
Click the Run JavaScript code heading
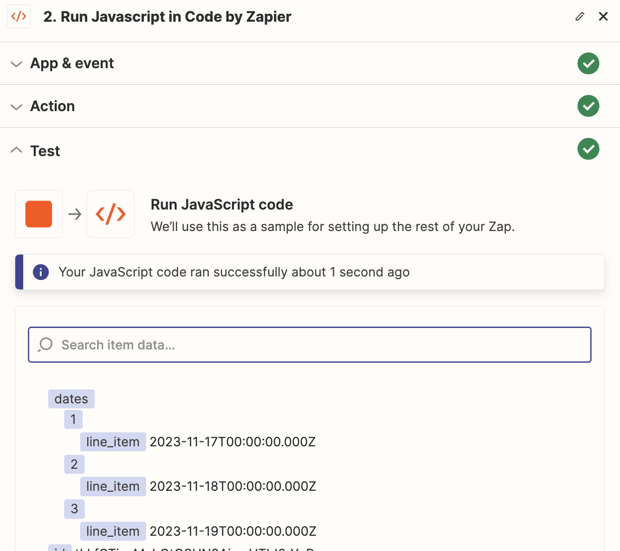(222, 204)
